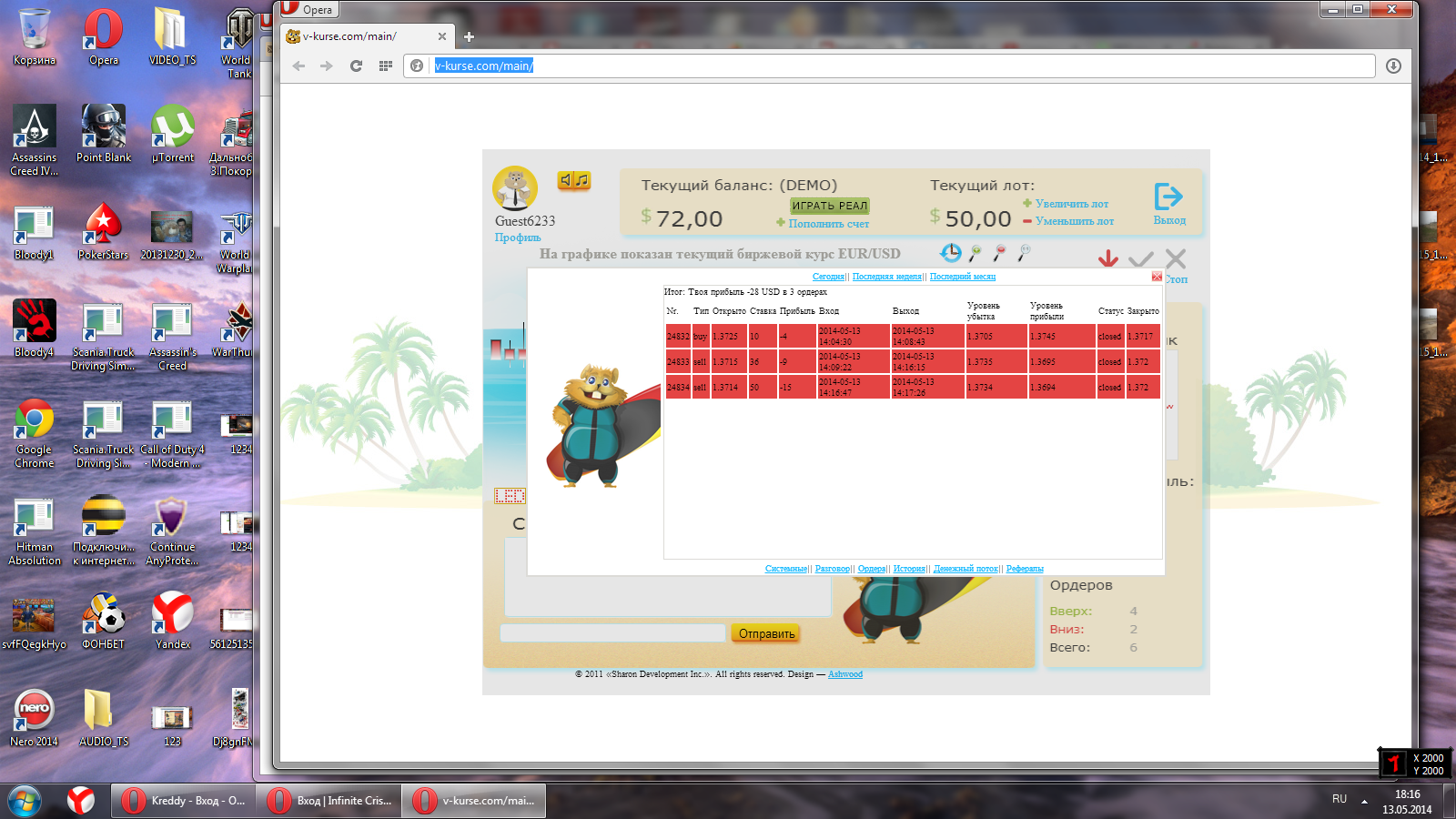Viewport: 1456px width, 819px height.
Task: Open the Системные tab at popup bottom
Action: pos(786,569)
